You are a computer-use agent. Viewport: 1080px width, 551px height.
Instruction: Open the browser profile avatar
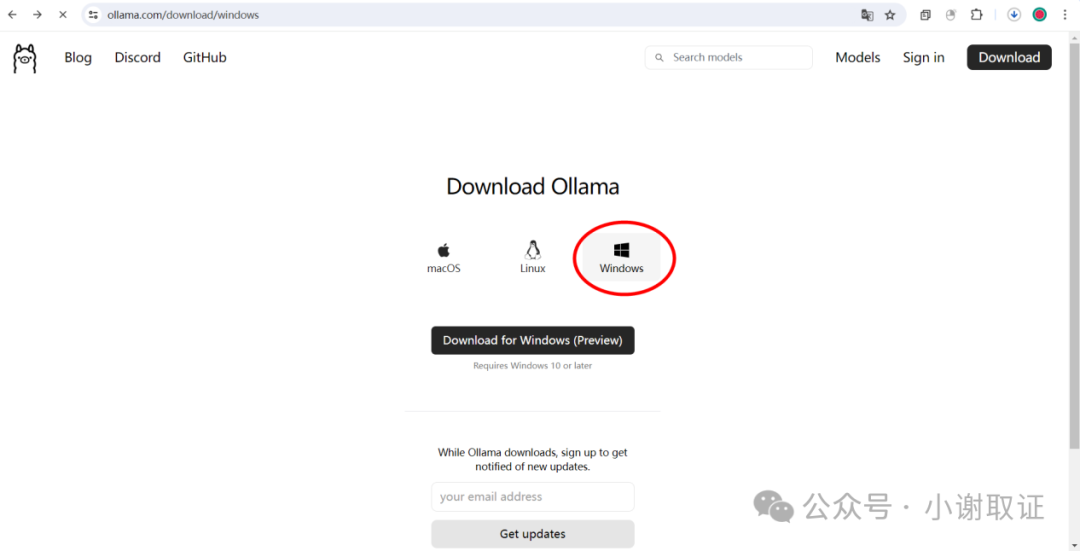coord(1039,14)
